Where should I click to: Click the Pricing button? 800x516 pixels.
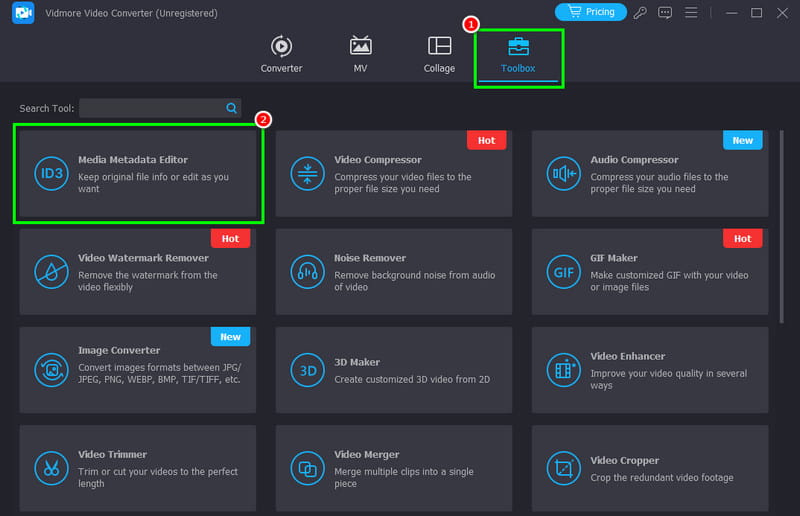pos(591,12)
